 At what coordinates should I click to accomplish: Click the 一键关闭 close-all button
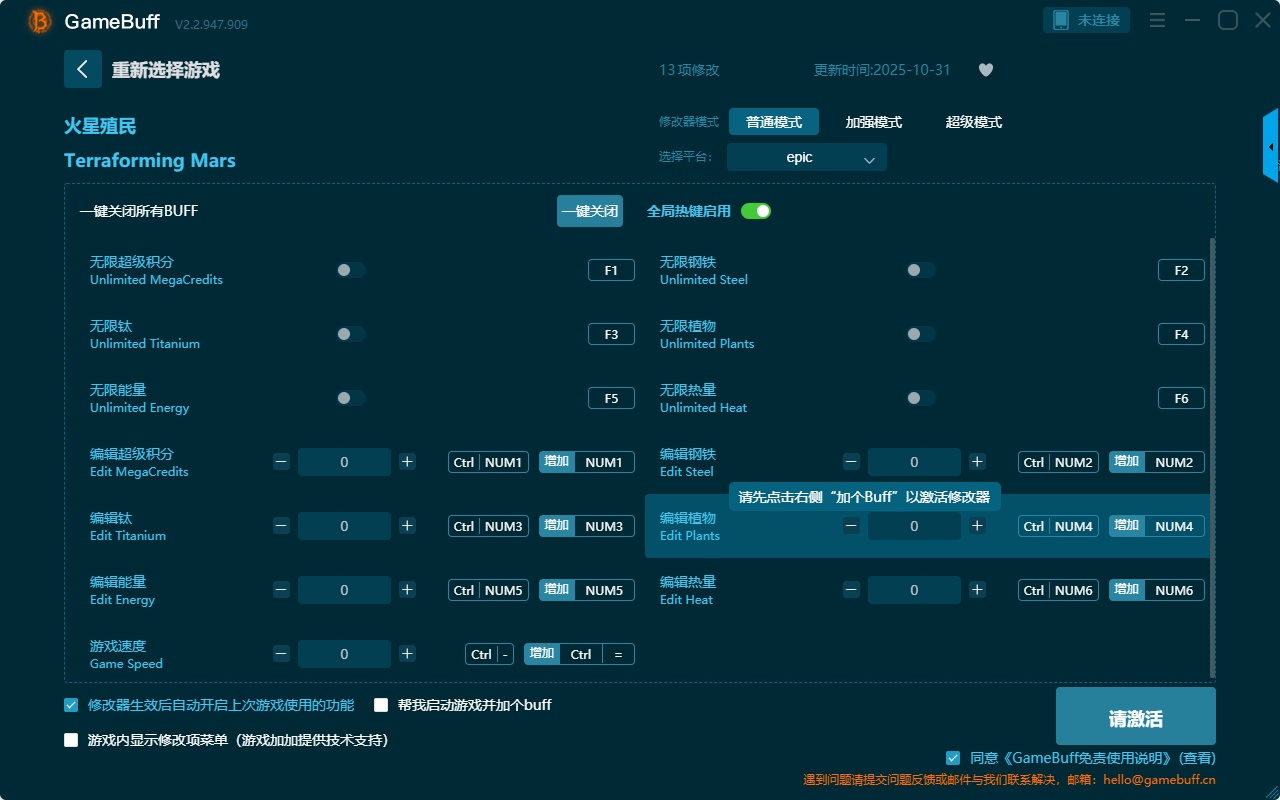pos(589,211)
